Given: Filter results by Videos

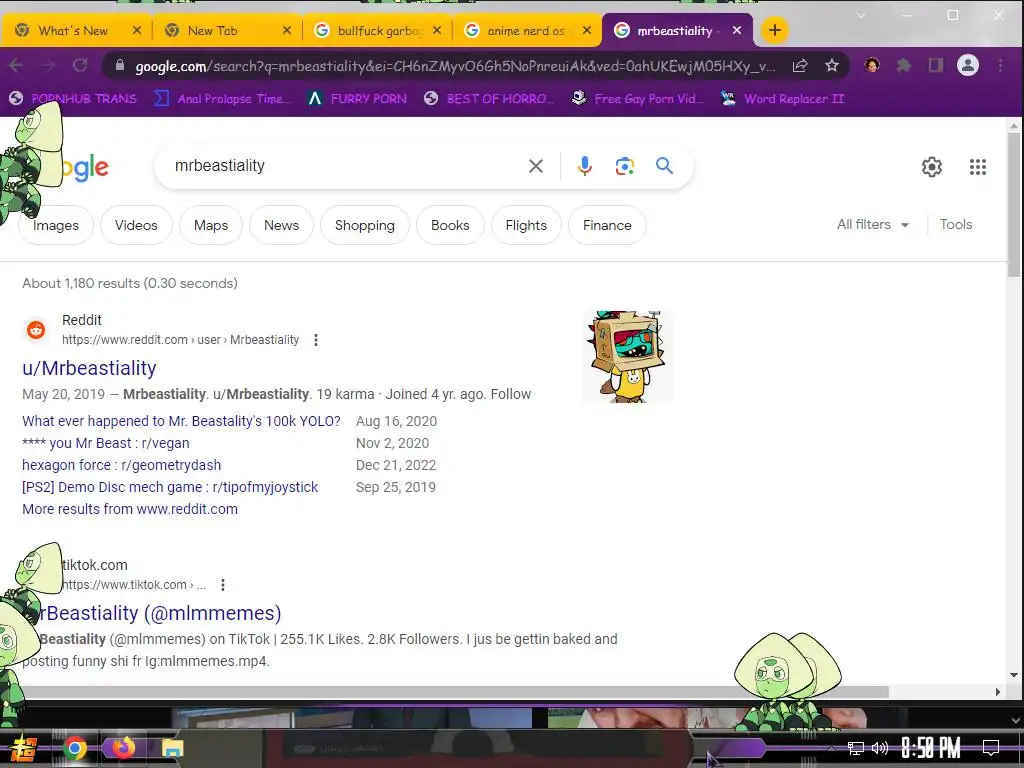Looking at the screenshot, I should tap(136, 225).
